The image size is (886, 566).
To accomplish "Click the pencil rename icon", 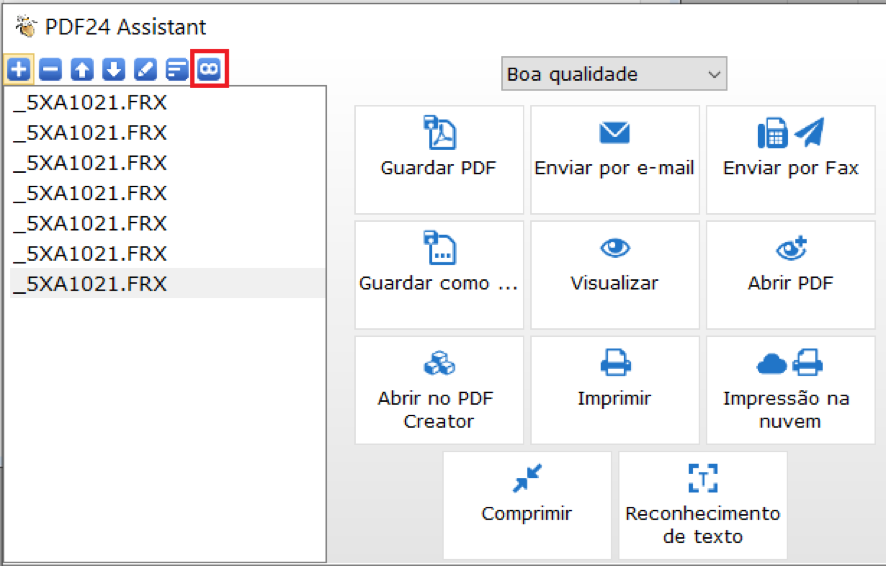I will click(x=145, y=69).
